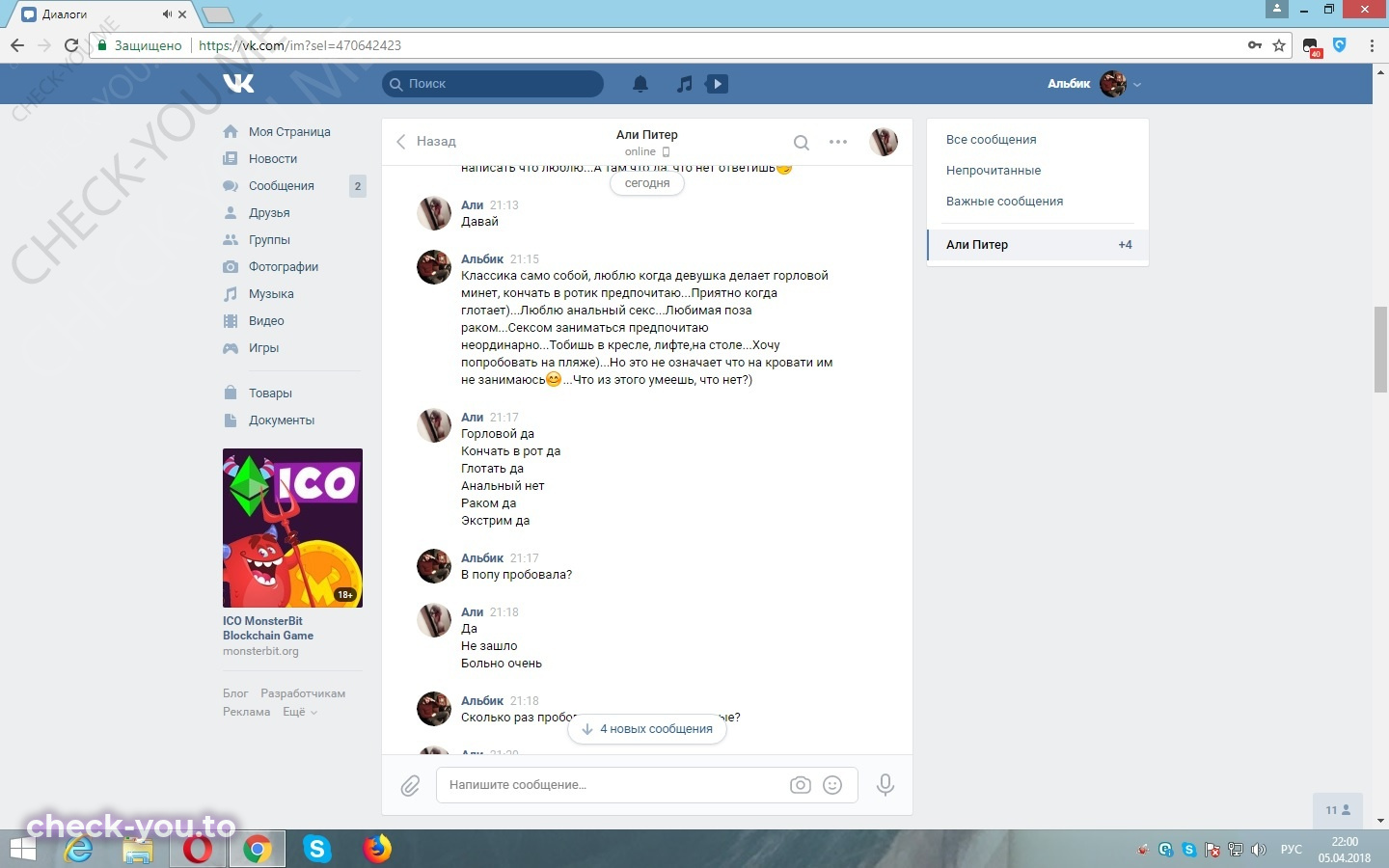Click sender name Альбик at 21:15
The image size is (1389, 868).
pos(482,259)
